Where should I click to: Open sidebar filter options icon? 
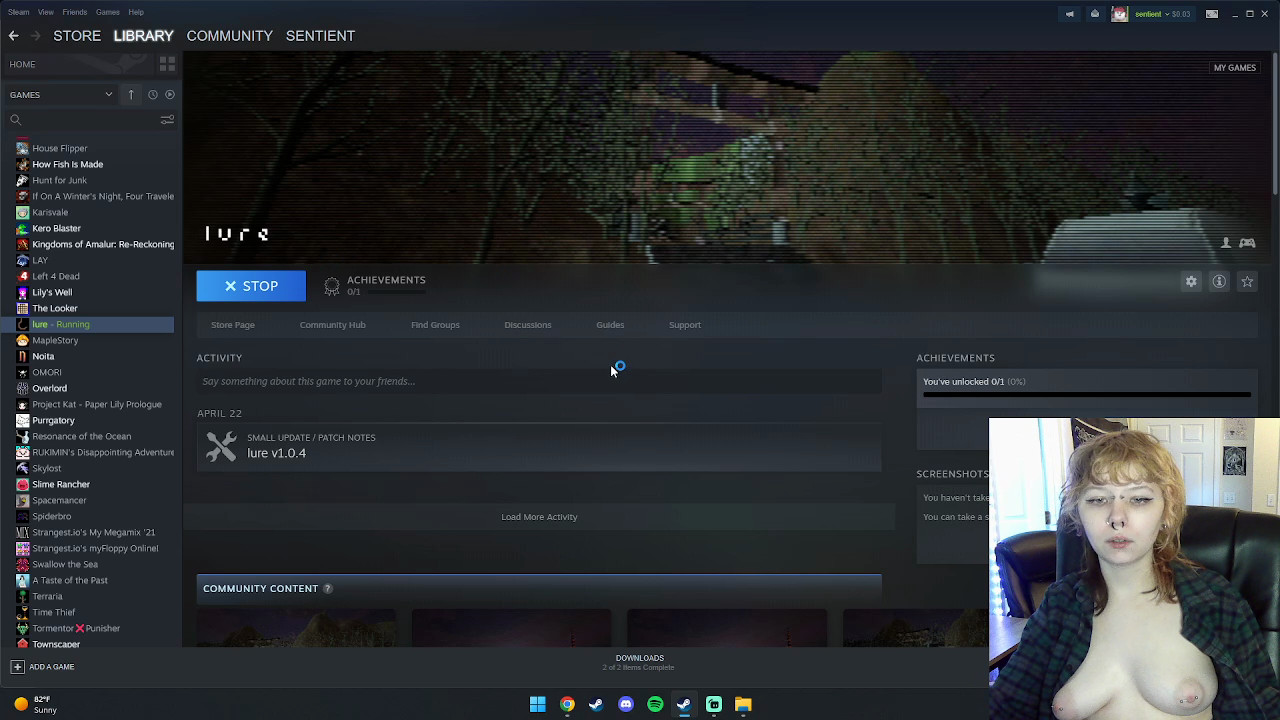pos(167,120)
